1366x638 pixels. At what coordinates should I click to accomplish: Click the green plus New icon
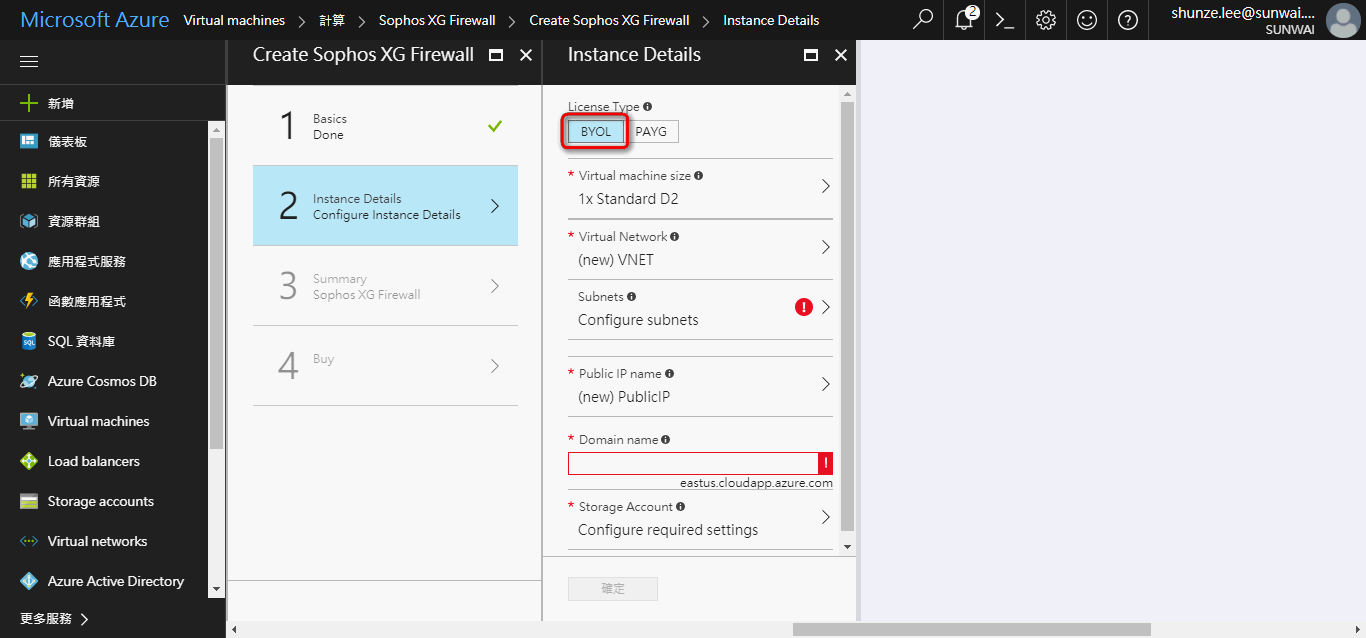29,103
